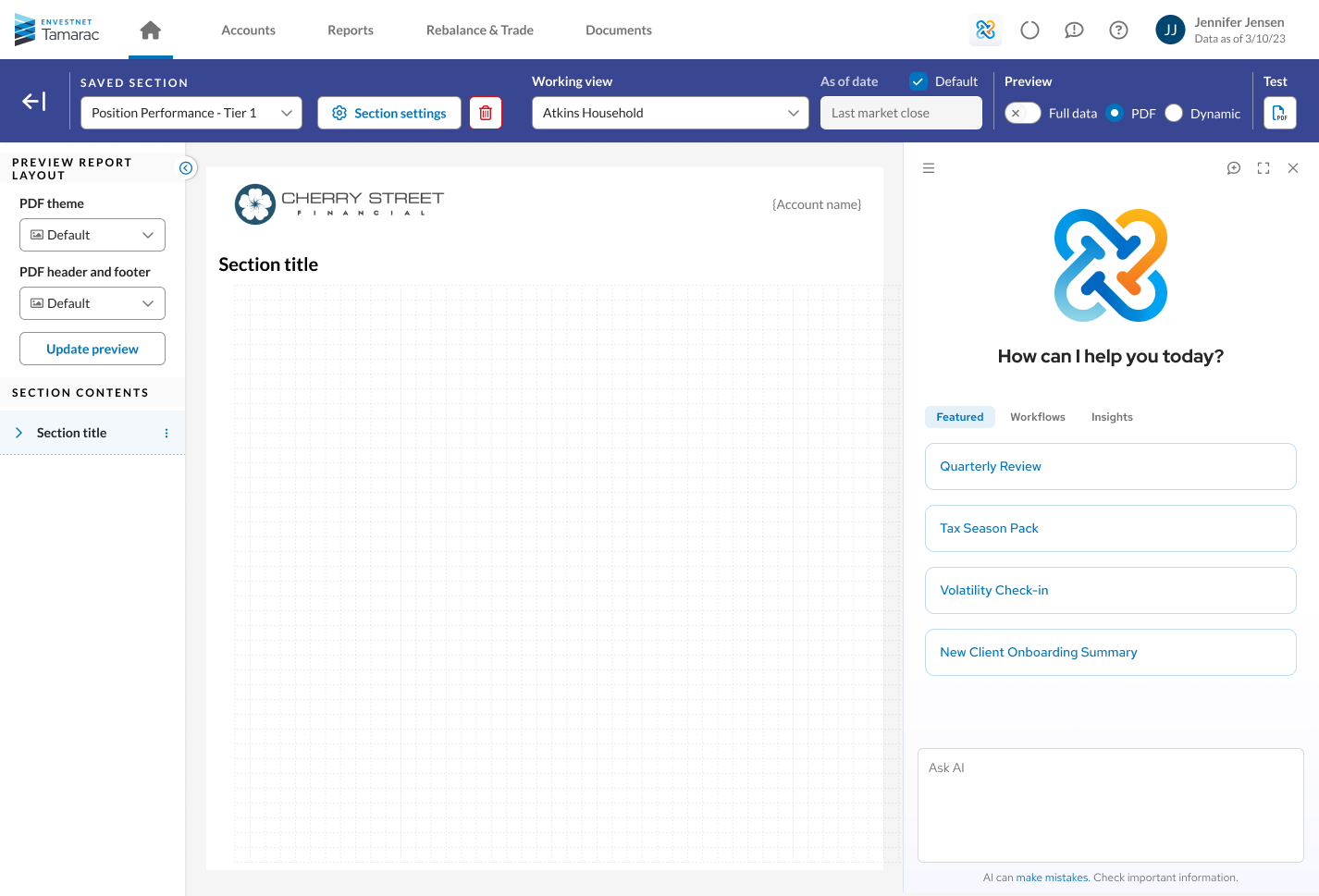
Task: Click the Cherry Street Financial logo
Action: 339,204
